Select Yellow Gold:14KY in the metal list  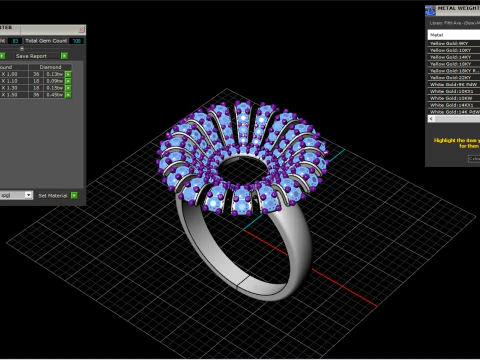454,57
